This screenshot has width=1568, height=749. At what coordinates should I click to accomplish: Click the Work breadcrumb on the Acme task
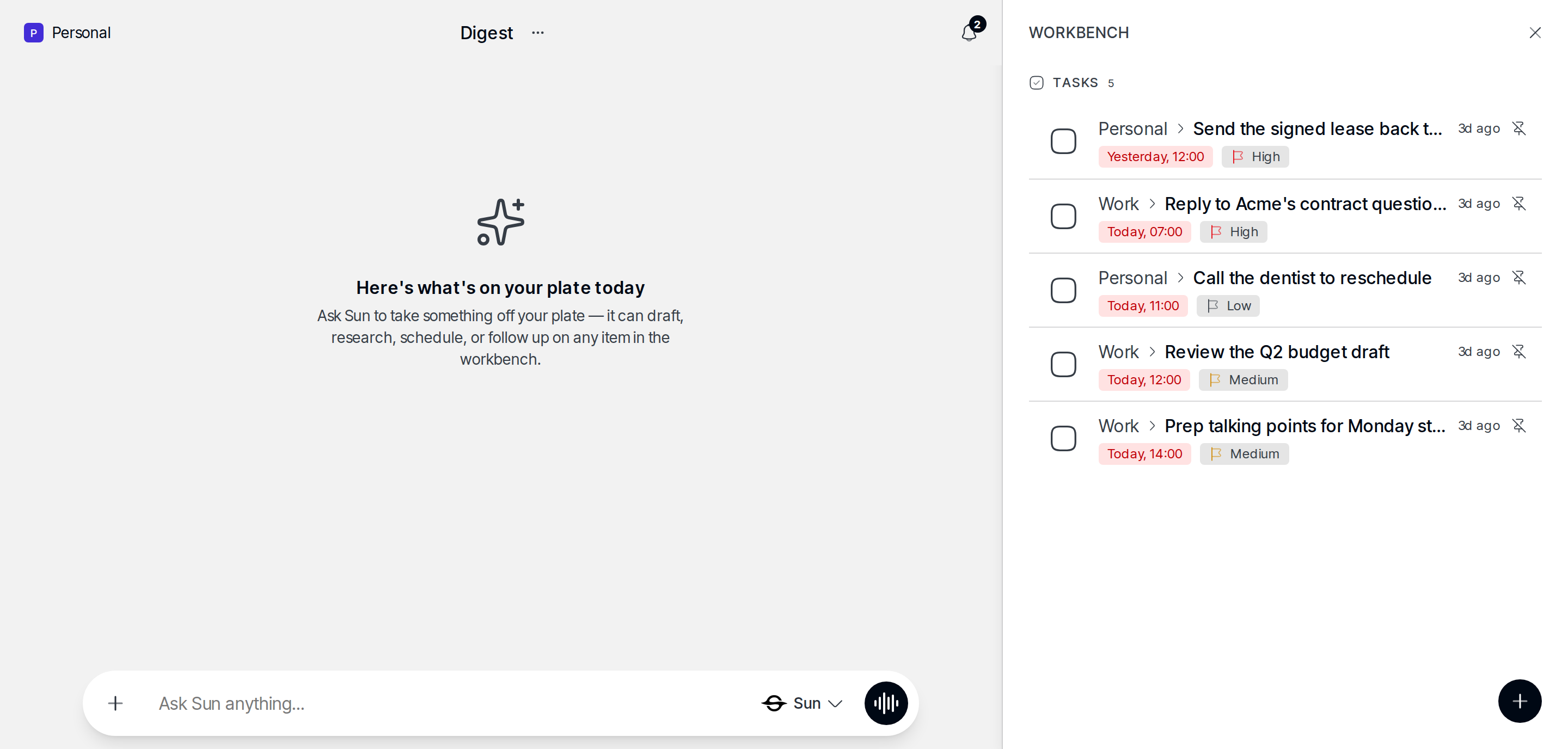coord(1118,204)
